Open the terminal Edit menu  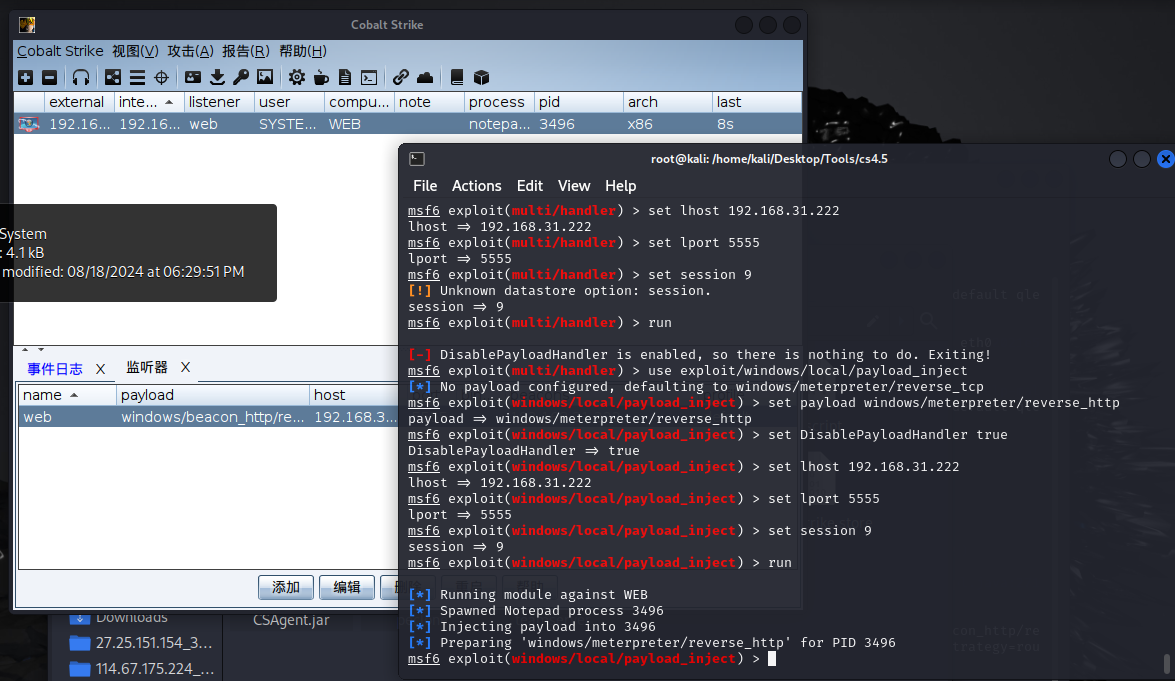(530, 186)
